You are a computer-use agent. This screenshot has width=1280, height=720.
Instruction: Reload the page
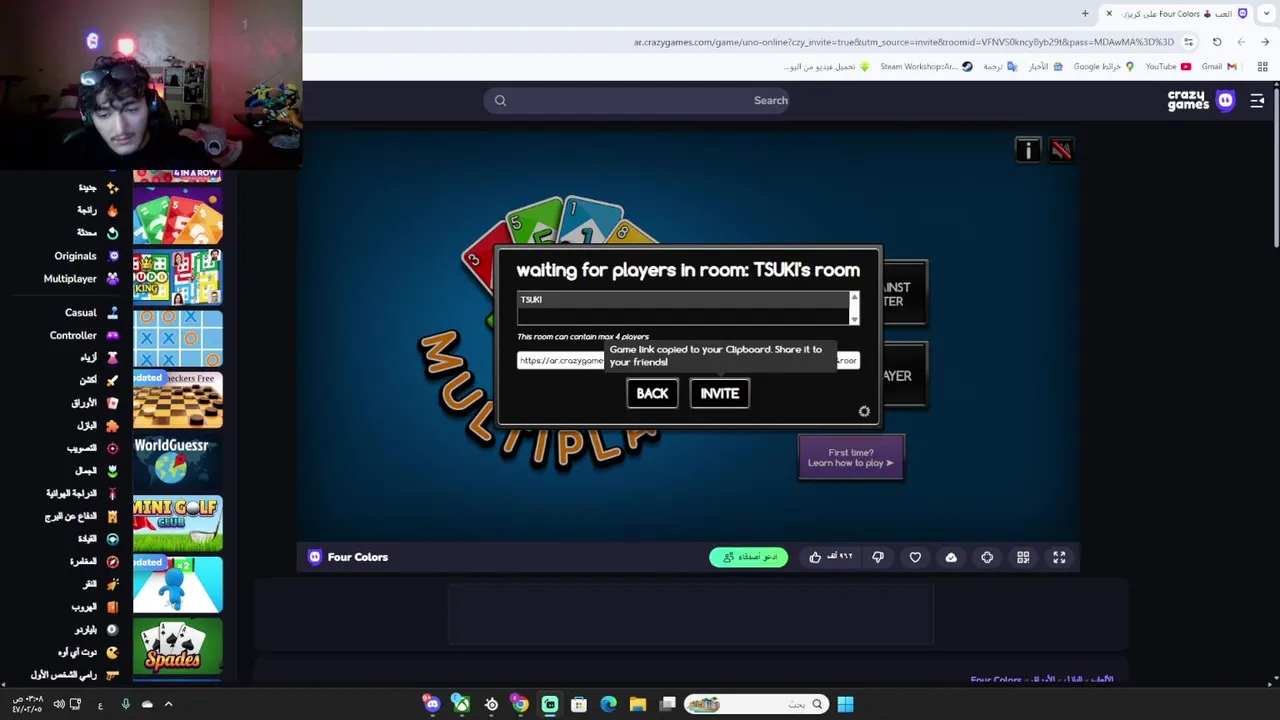[x=1217, y=42]
